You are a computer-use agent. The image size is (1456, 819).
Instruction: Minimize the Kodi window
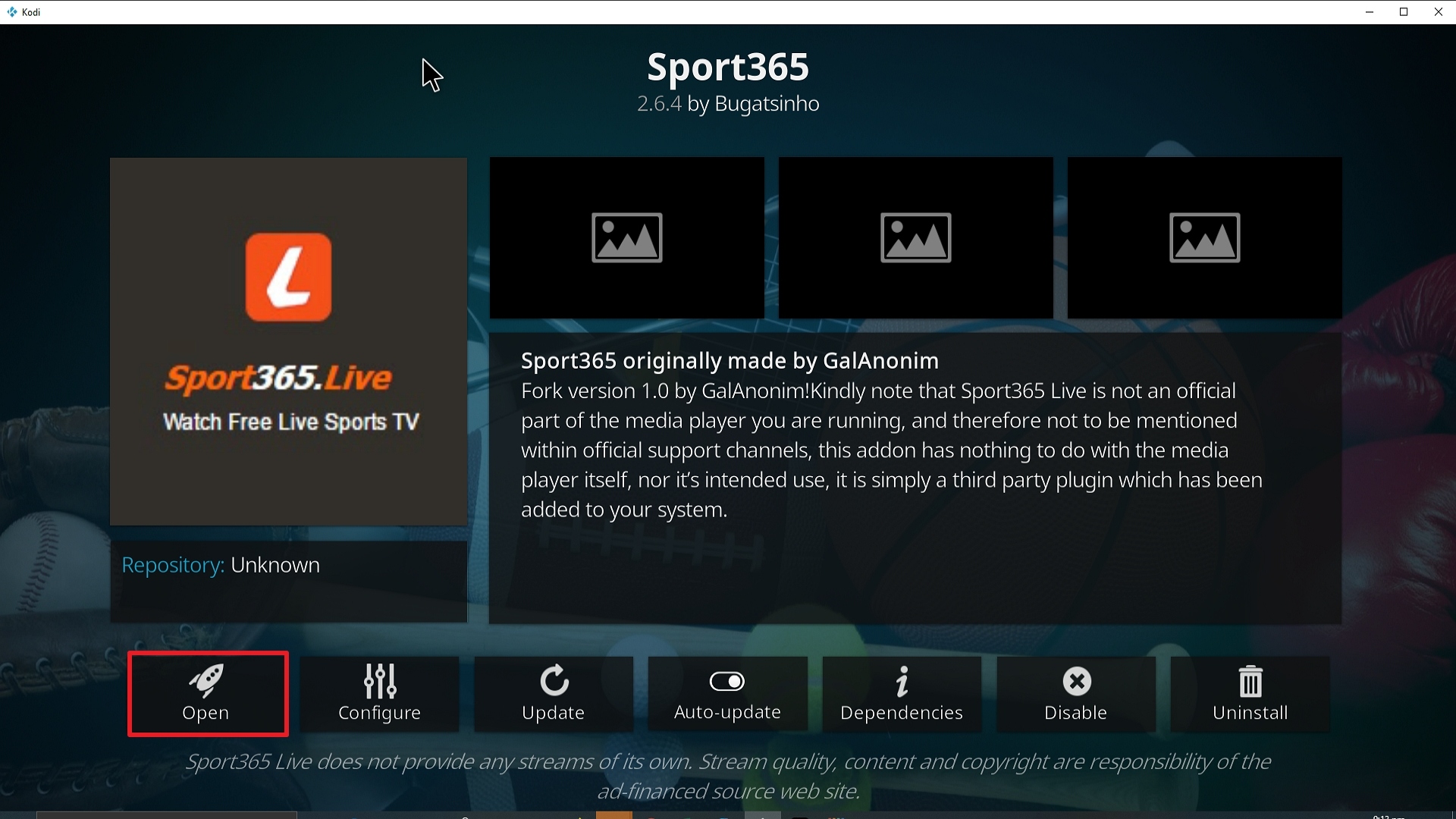click(x=1370, y=12)
